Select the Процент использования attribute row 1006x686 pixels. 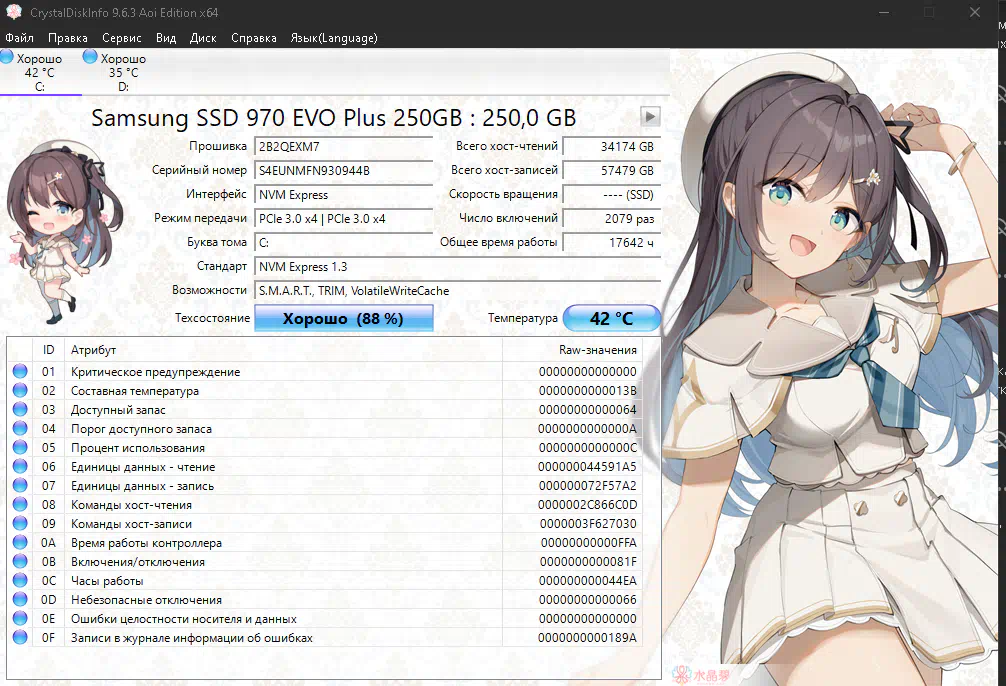(325, 447)
